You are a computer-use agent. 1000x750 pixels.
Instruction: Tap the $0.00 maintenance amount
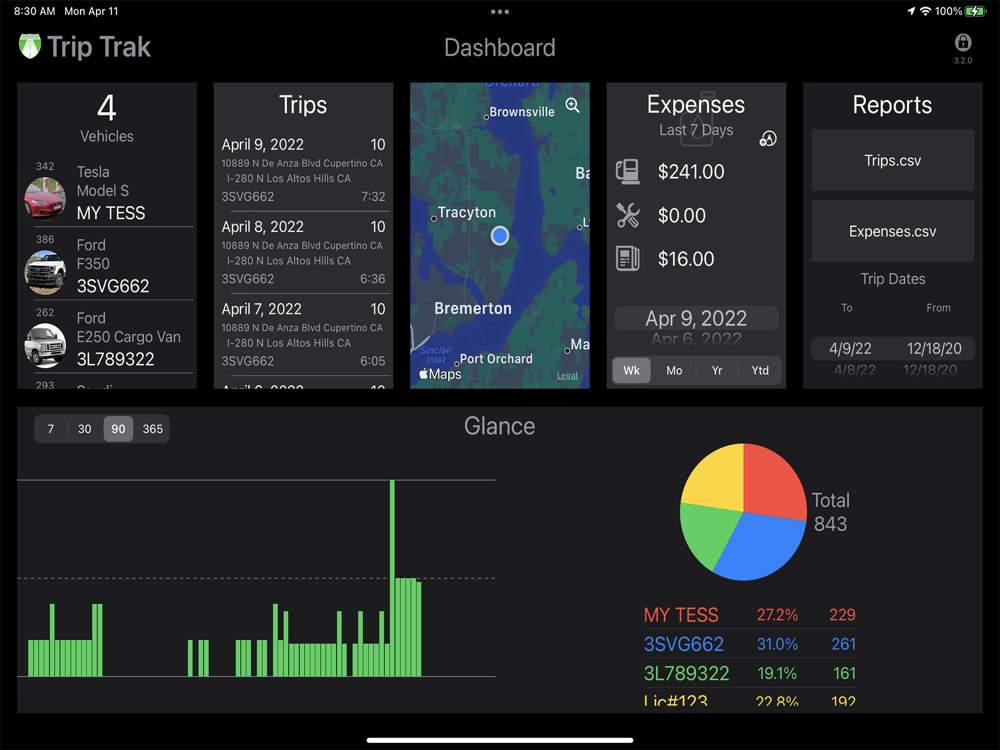coord(682,216)
